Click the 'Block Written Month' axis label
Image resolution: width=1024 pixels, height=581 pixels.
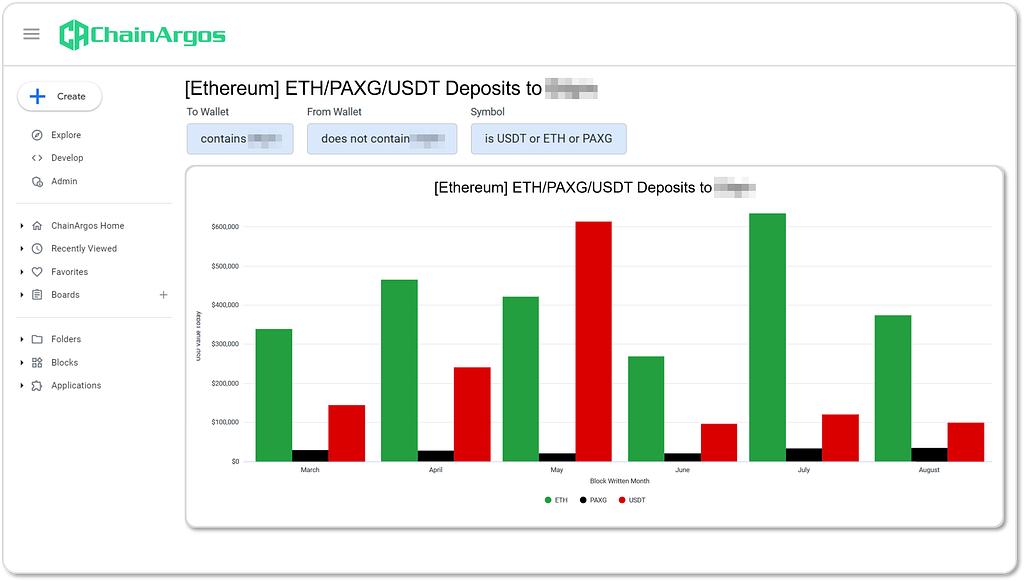point(620,481)
